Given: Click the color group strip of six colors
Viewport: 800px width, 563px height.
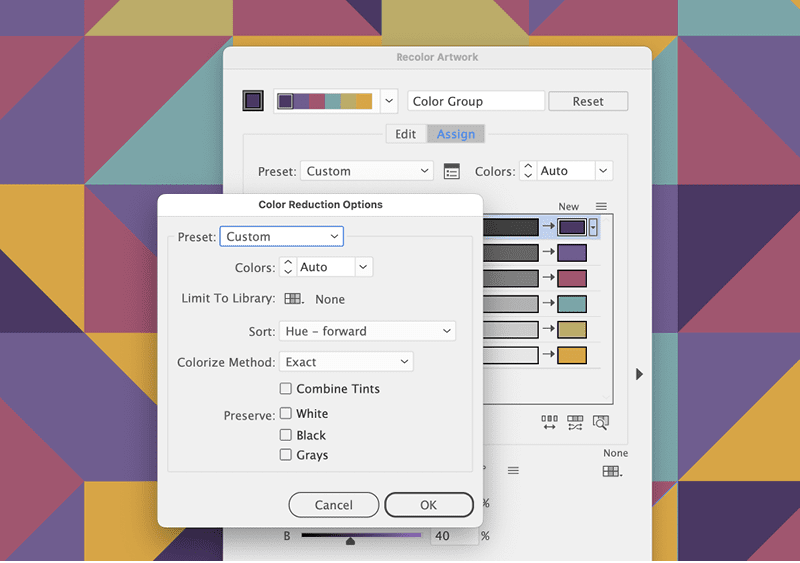Looking at the screenshot, I should click(324, 101).
